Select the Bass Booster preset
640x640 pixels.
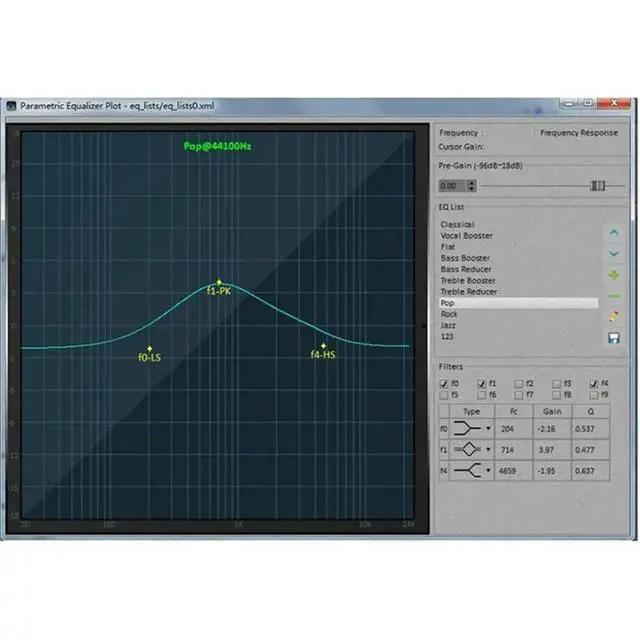tap(466, 258)
